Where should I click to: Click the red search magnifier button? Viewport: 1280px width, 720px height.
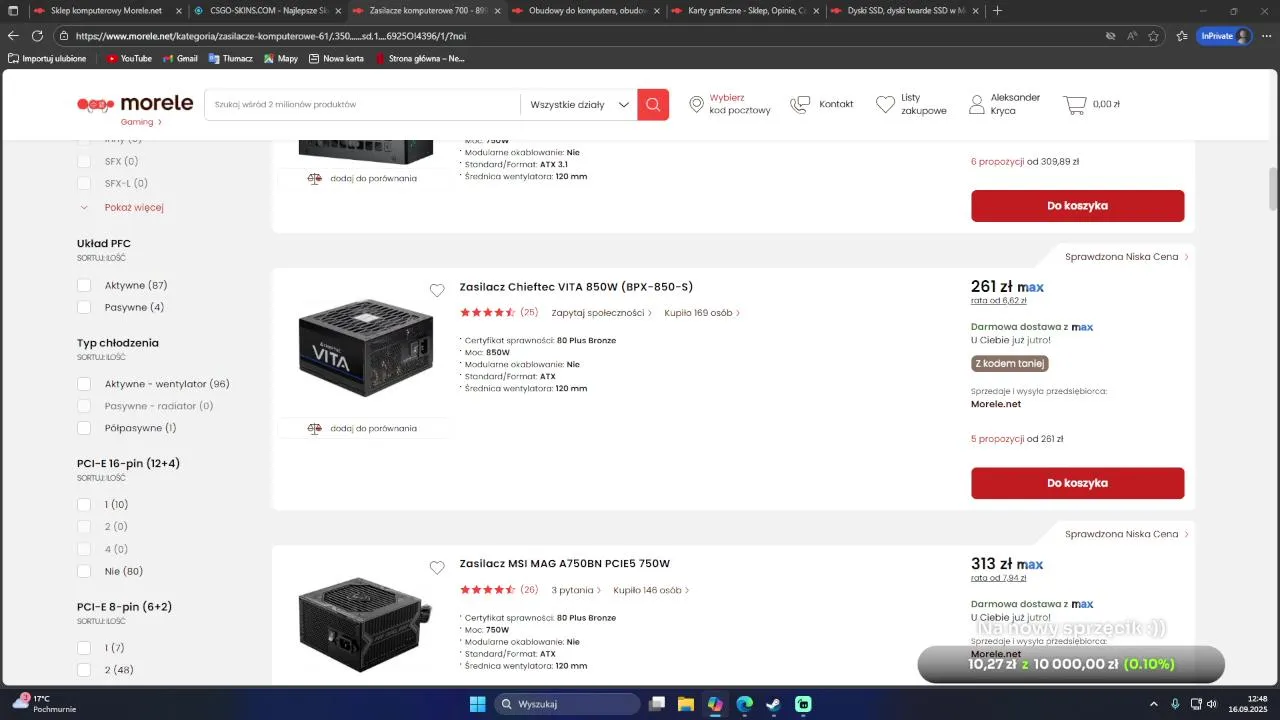[653, 104]
